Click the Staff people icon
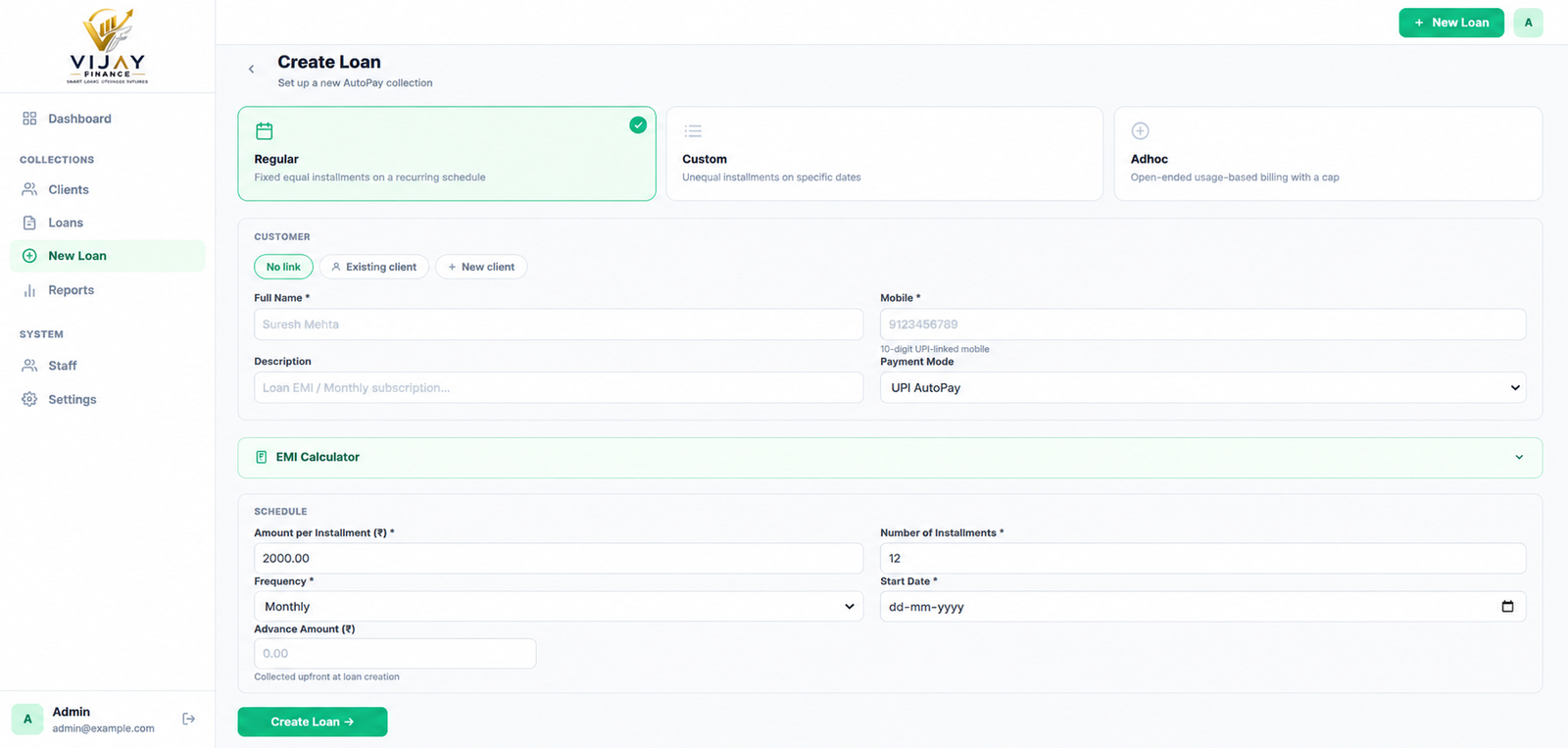 29,366
